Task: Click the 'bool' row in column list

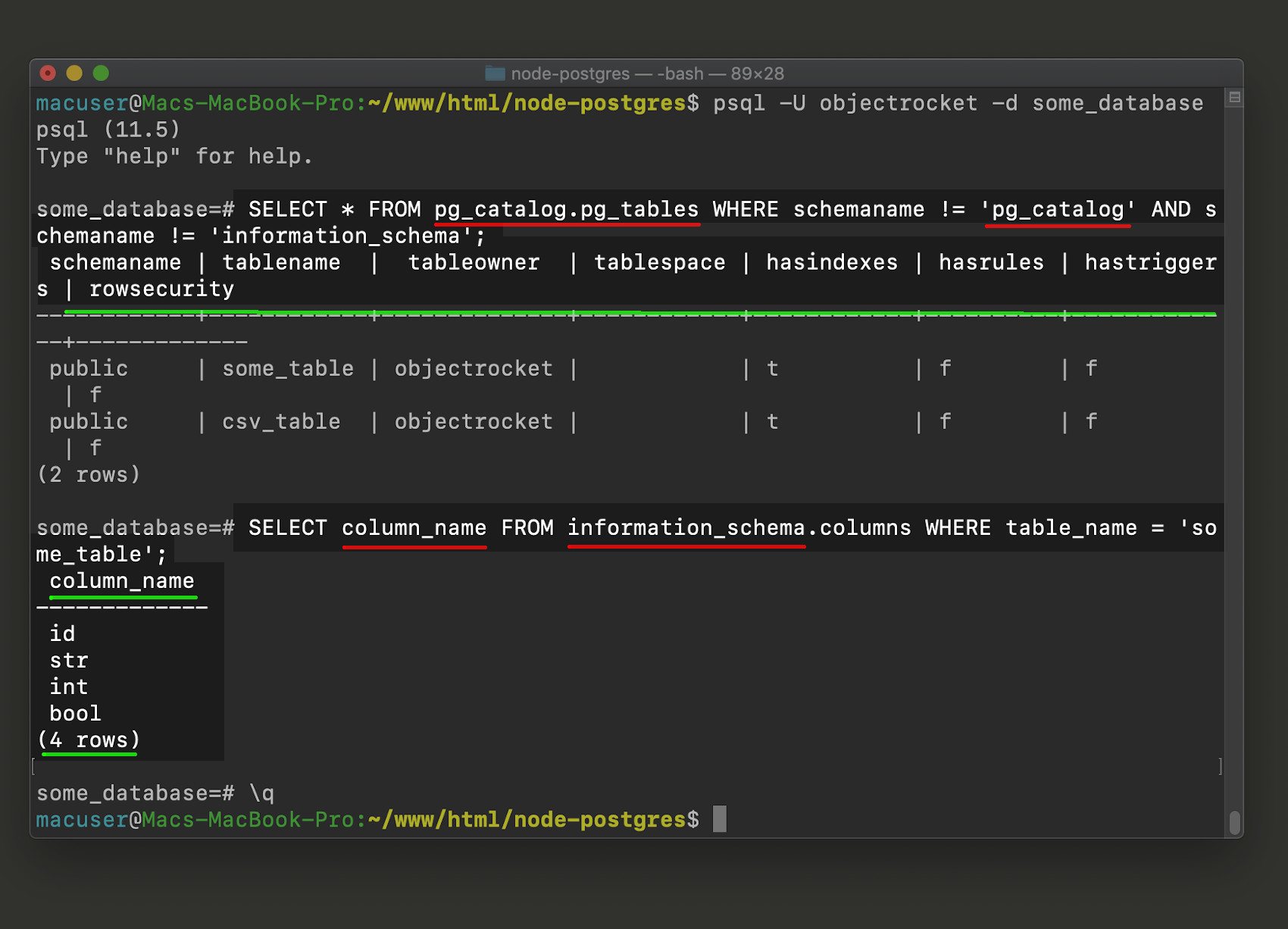Action: 75,714
